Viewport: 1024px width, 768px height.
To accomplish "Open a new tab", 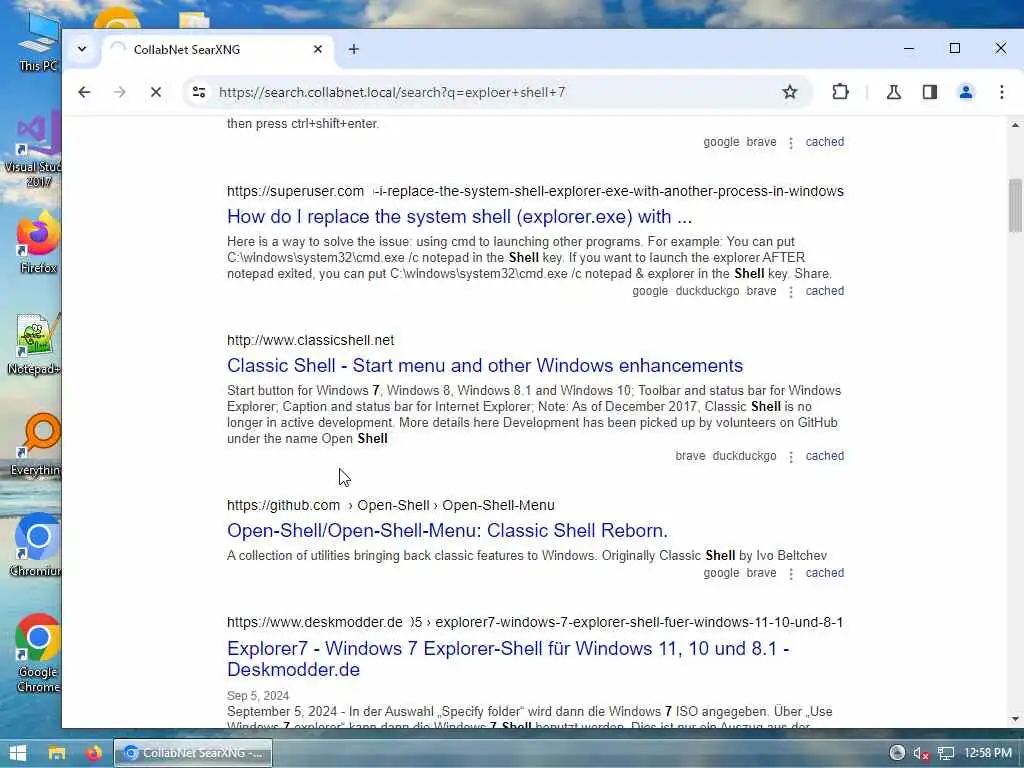I will pos(353,49).
